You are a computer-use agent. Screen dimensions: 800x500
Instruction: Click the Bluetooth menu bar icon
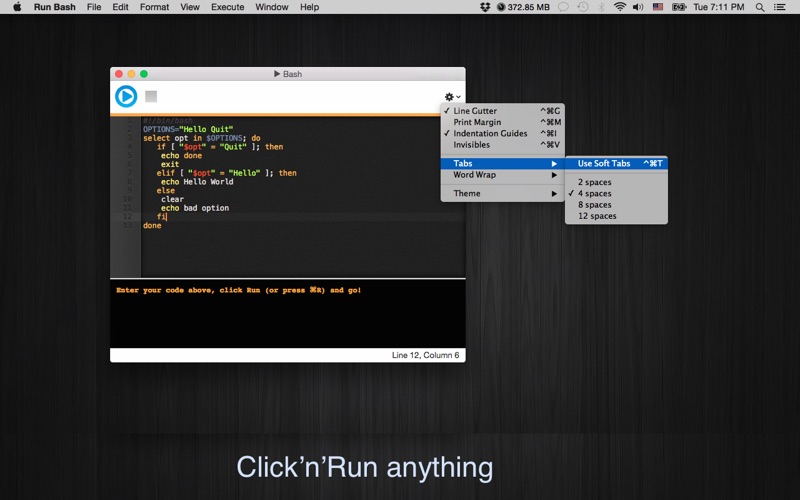[602, 7]
